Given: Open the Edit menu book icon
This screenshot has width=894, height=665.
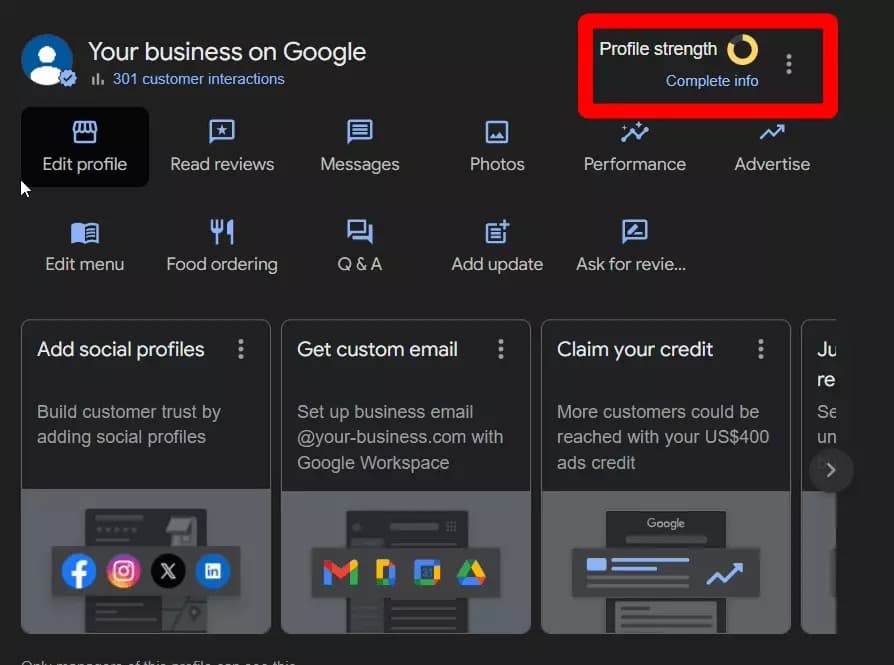Looking at the screenshot, I should (x=85, y=232).
